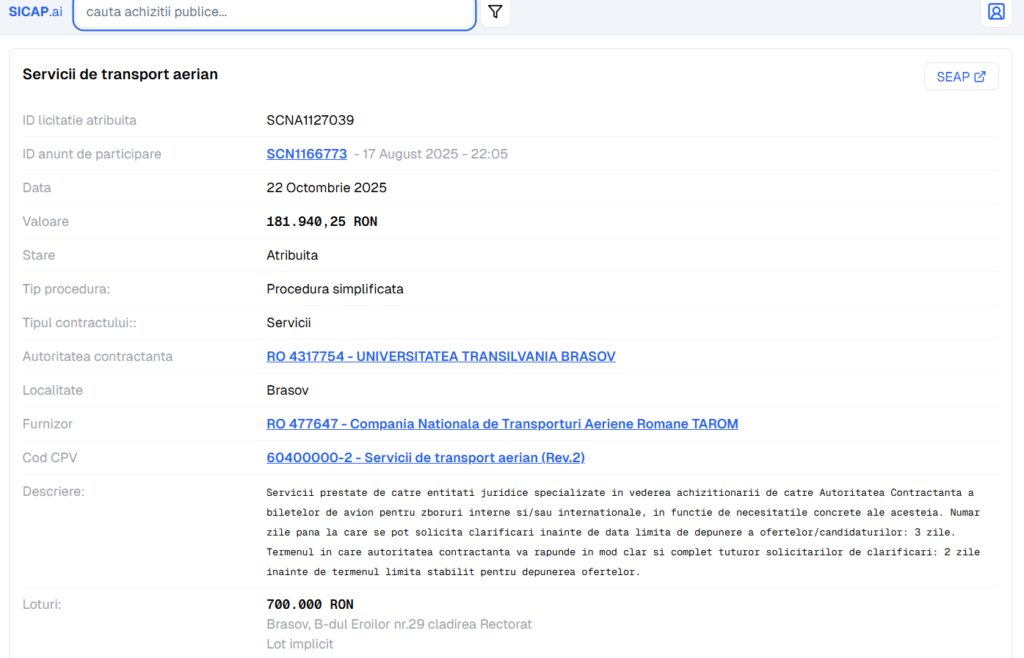The height and width of the screenshot is (658, 1024).
Task: Focus the 'cauta achizitii publice' search field
Action: [x=273, y=12]
